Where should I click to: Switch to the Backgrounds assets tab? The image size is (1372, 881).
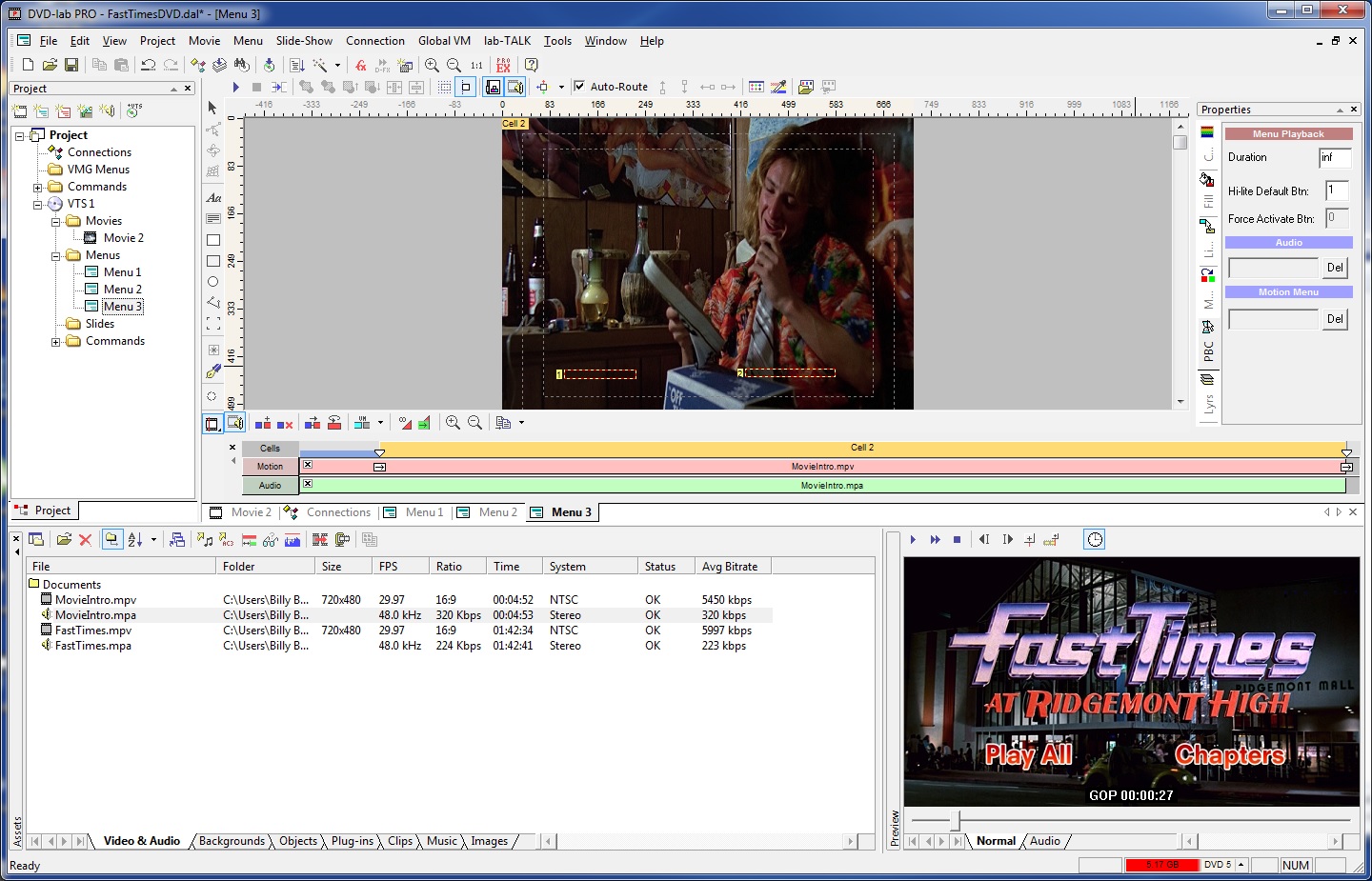(232, 841)
